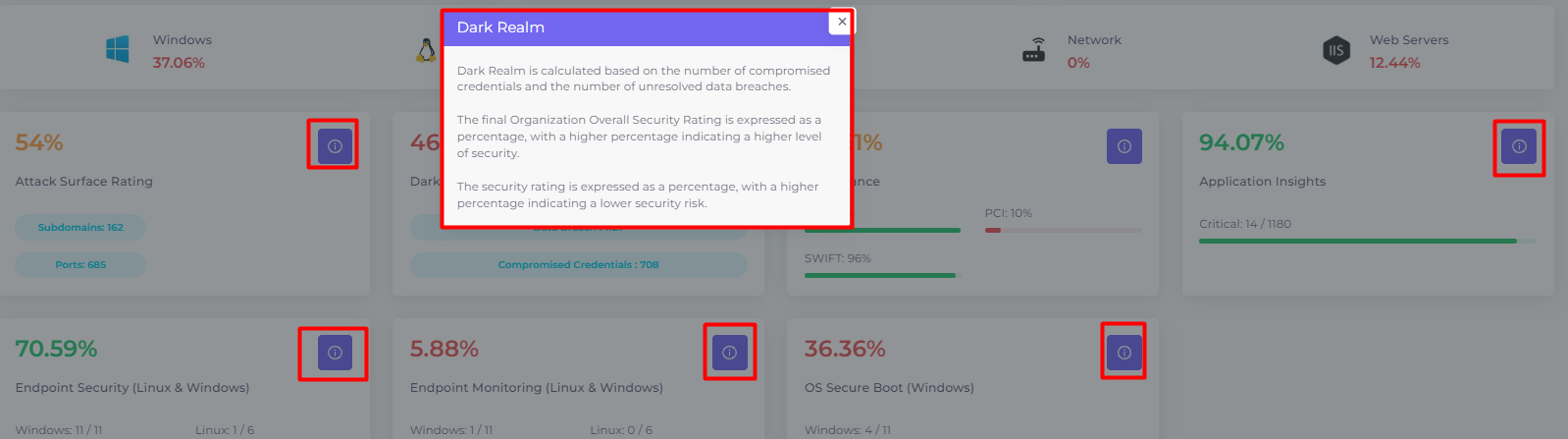Screen dimensions: 1568x439
Task: Open info on the PCI/SWIFT compliance card
Action: tap(1124, 146)
